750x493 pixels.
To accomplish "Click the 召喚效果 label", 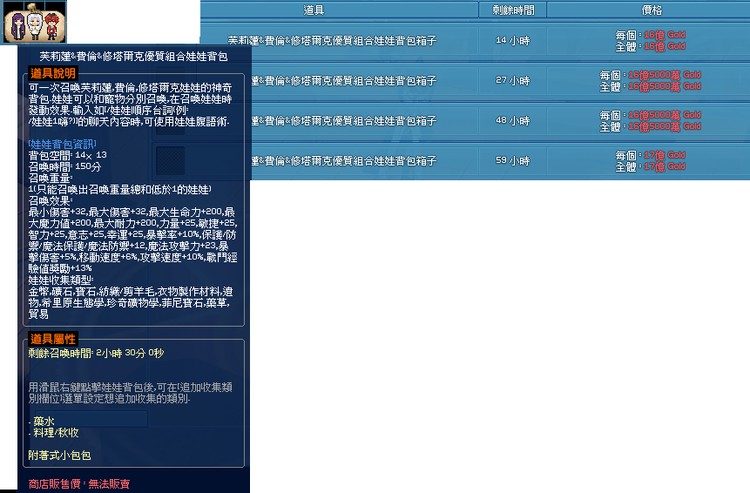I will [50, 201].
